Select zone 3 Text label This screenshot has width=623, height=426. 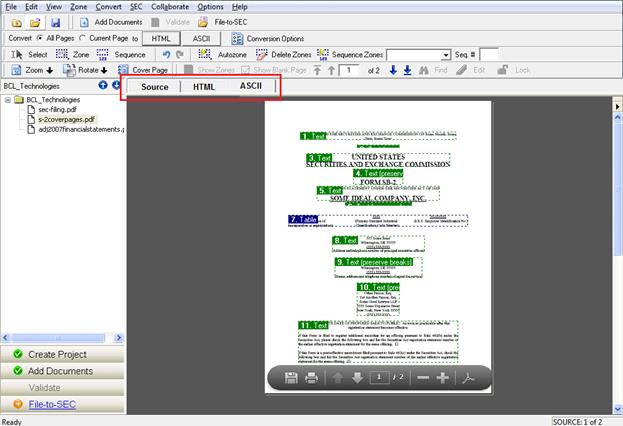pos(319,158)
